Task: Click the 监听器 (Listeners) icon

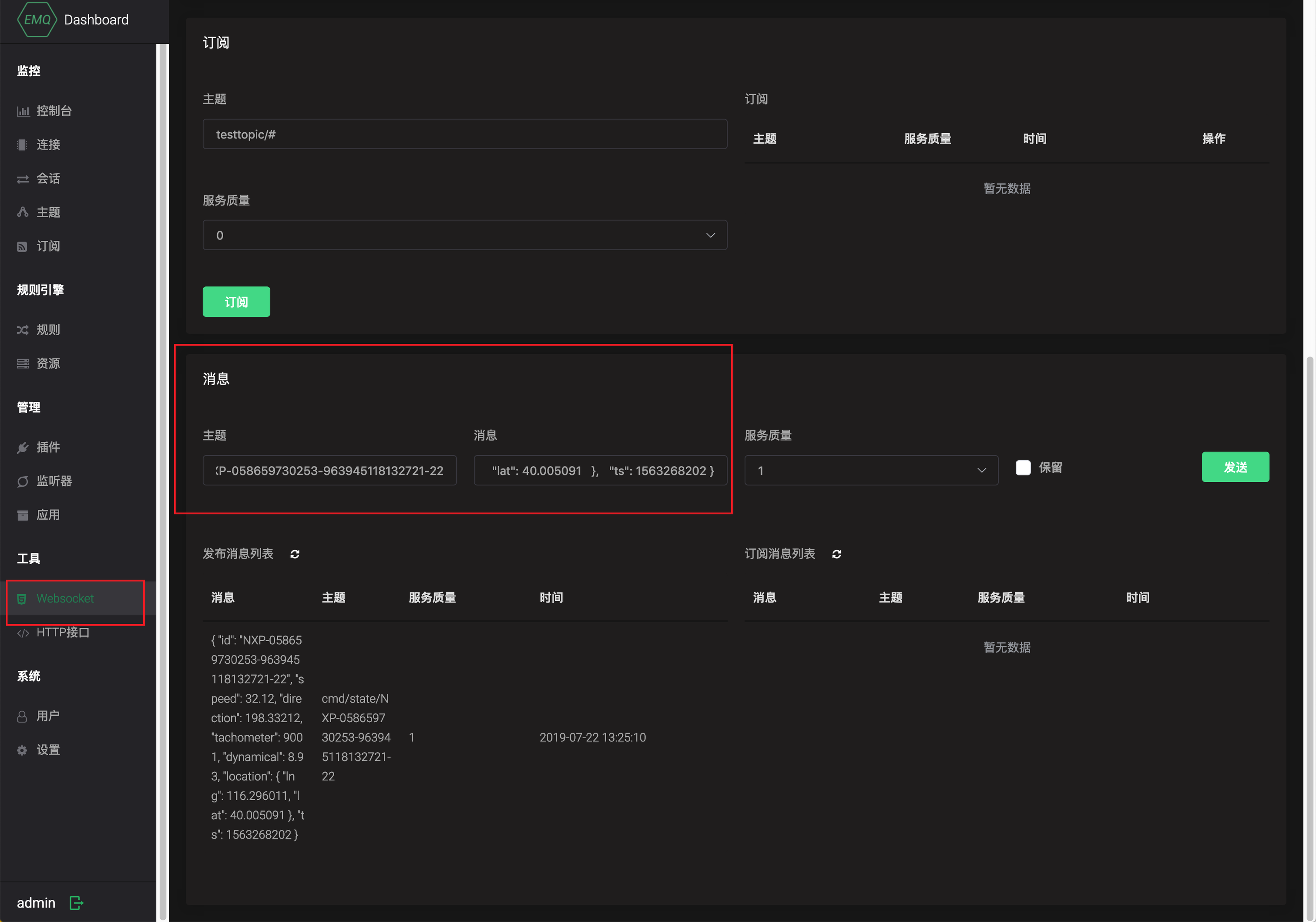Action: pyautogui.click(x=23, y=481)
